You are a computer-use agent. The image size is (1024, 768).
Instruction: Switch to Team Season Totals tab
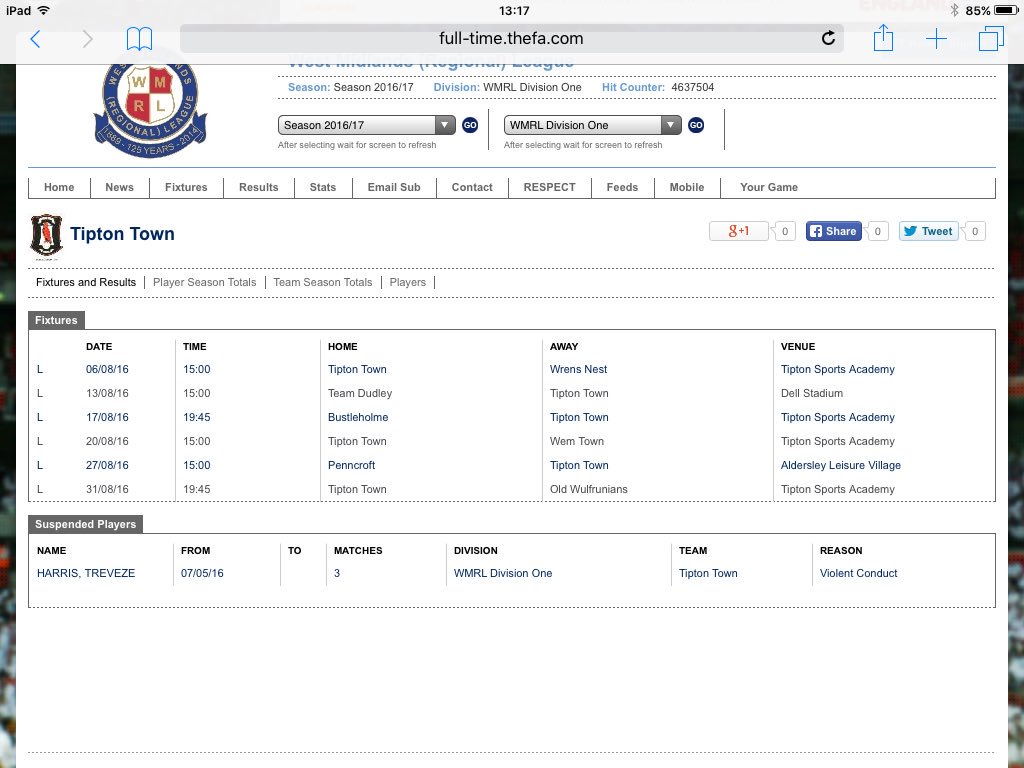(322, 282)
